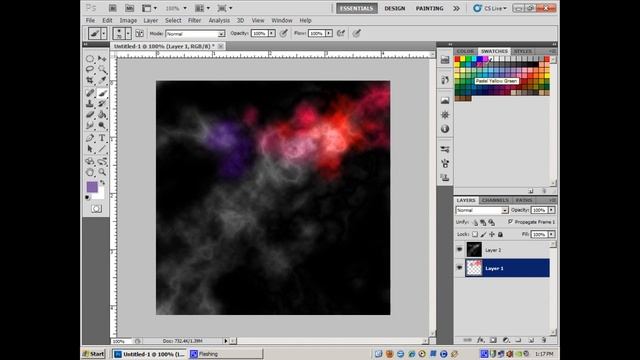This screenshot has width=640, height=360.
Task: Select the Elliptical Marquee tool
Action: [x=90, y=59]
